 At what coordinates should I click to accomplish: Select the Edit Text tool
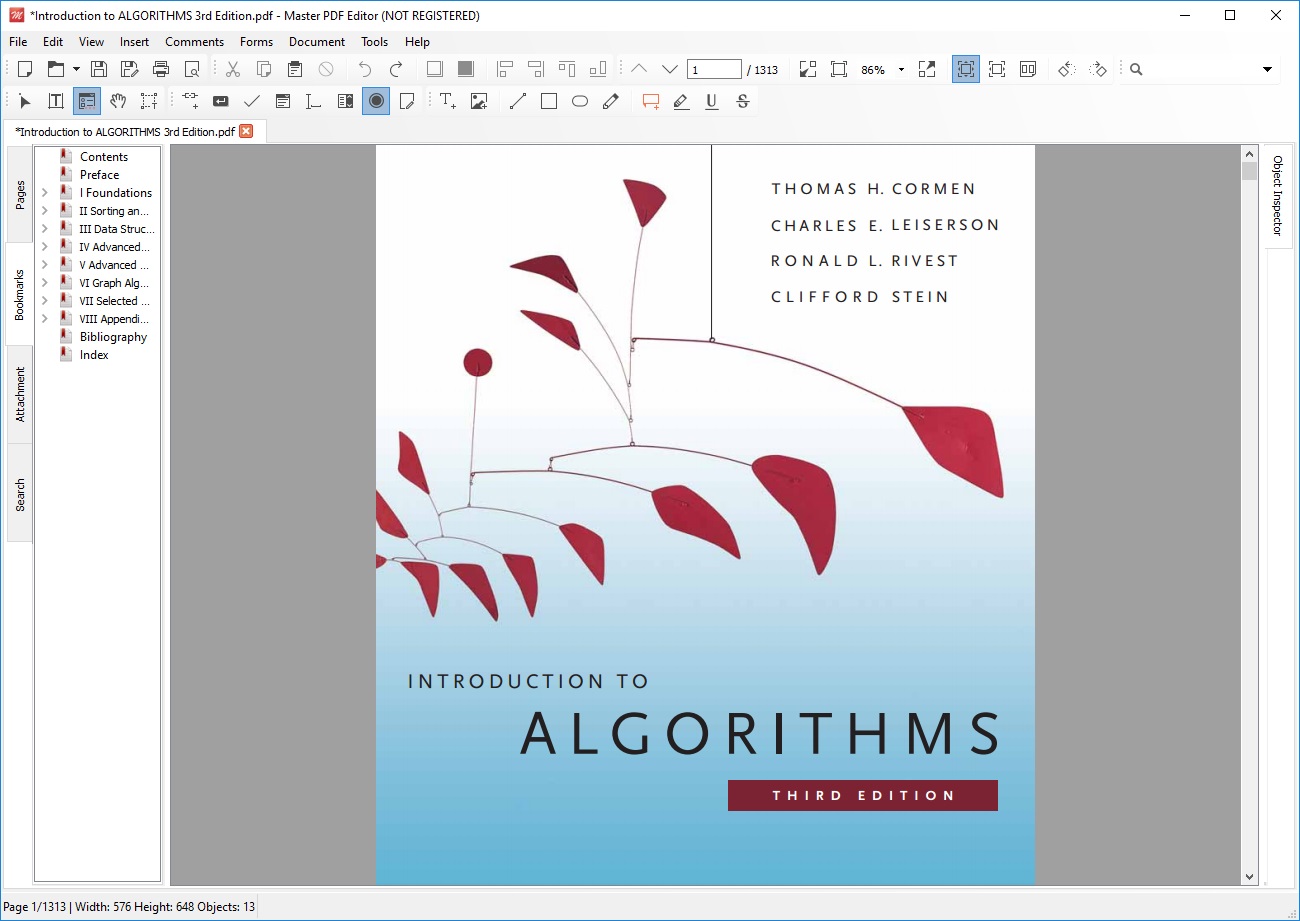pyautogui.click(x=56, y=101)
